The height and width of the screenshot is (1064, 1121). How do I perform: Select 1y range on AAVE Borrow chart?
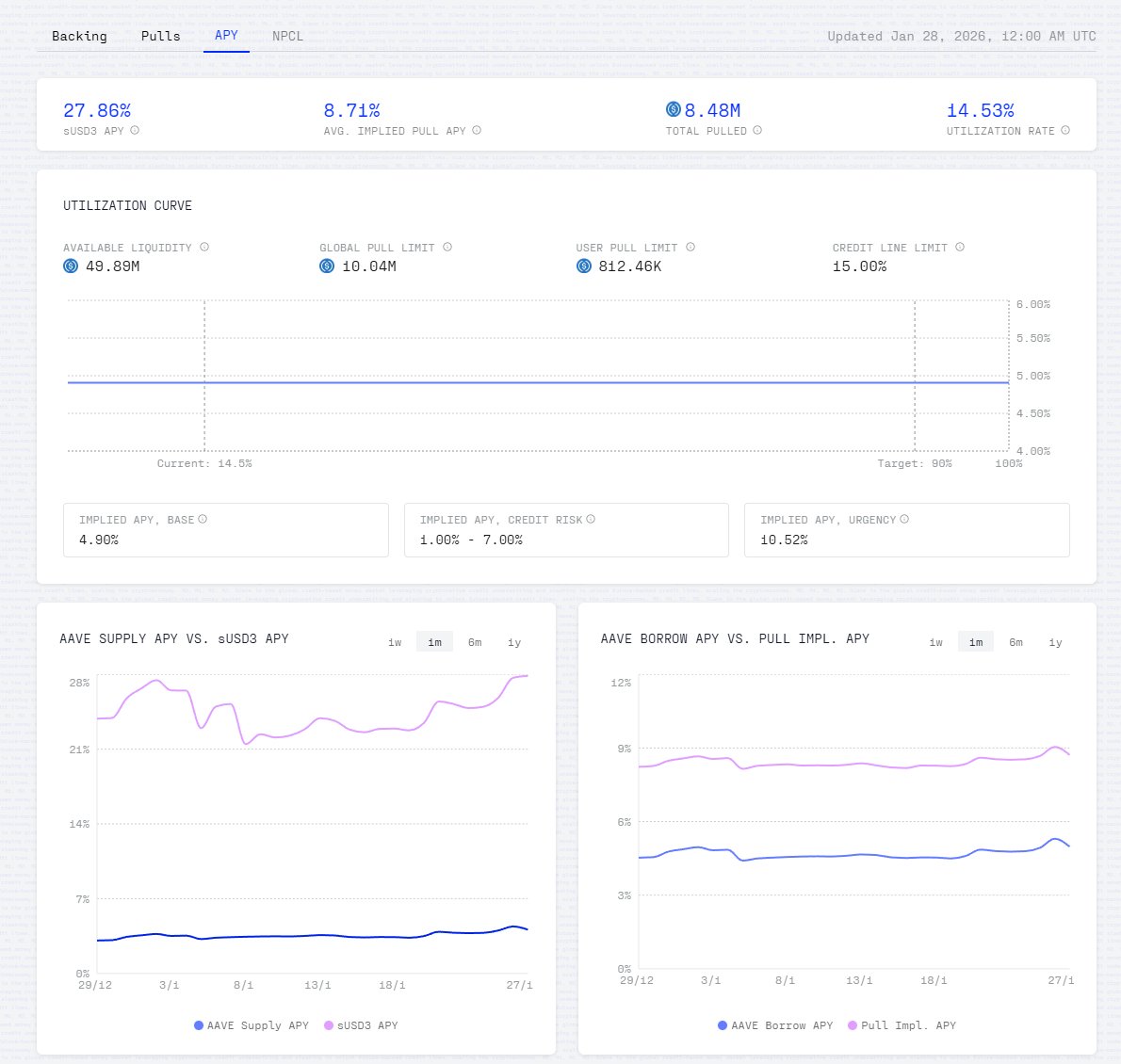point(1055,642)
